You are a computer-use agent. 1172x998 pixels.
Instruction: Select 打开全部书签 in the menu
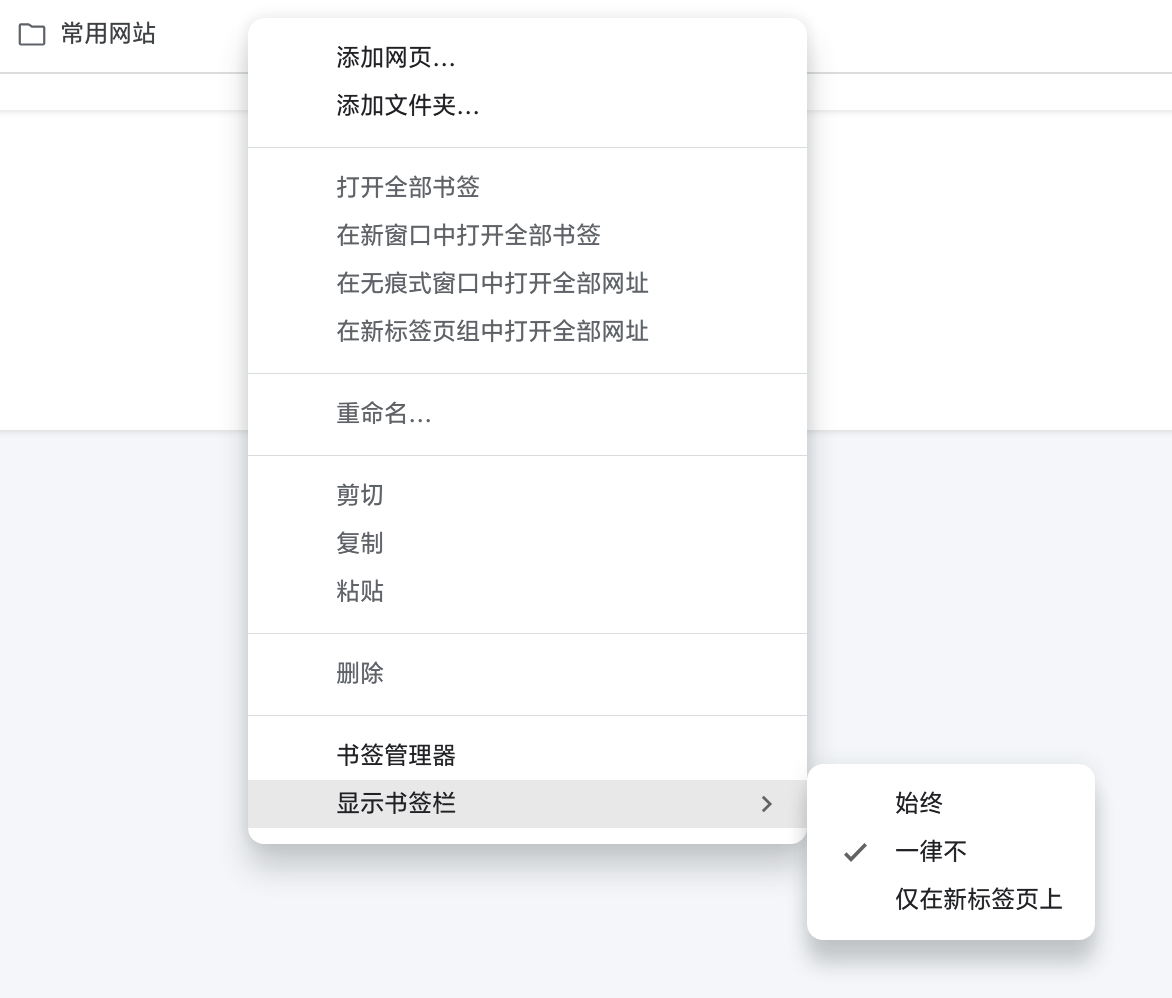click(x=527, y=187)
